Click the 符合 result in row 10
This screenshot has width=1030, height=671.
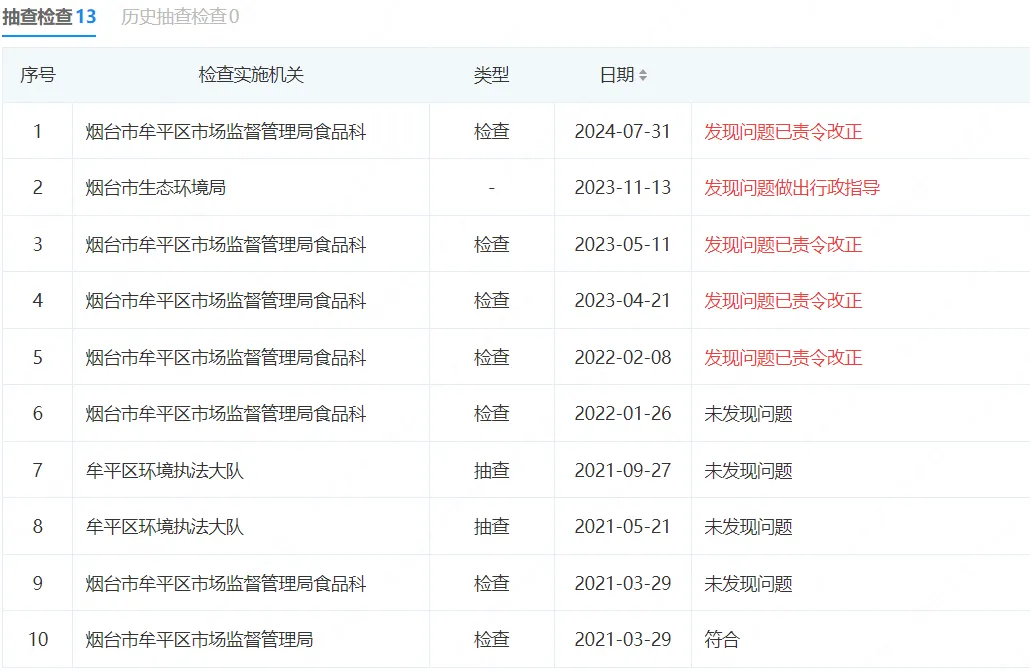point(722,640)
